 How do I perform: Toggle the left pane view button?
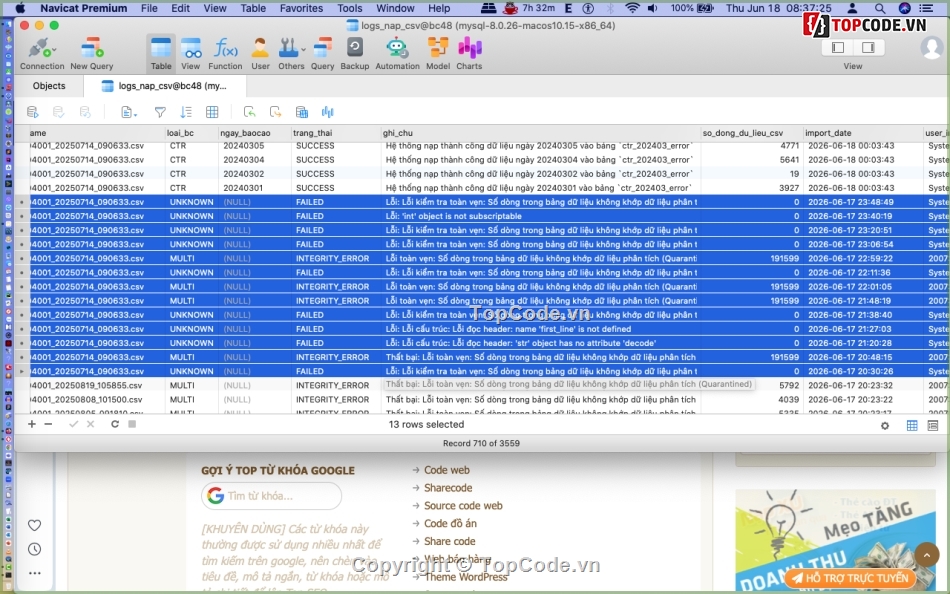(x=838, y=47)
